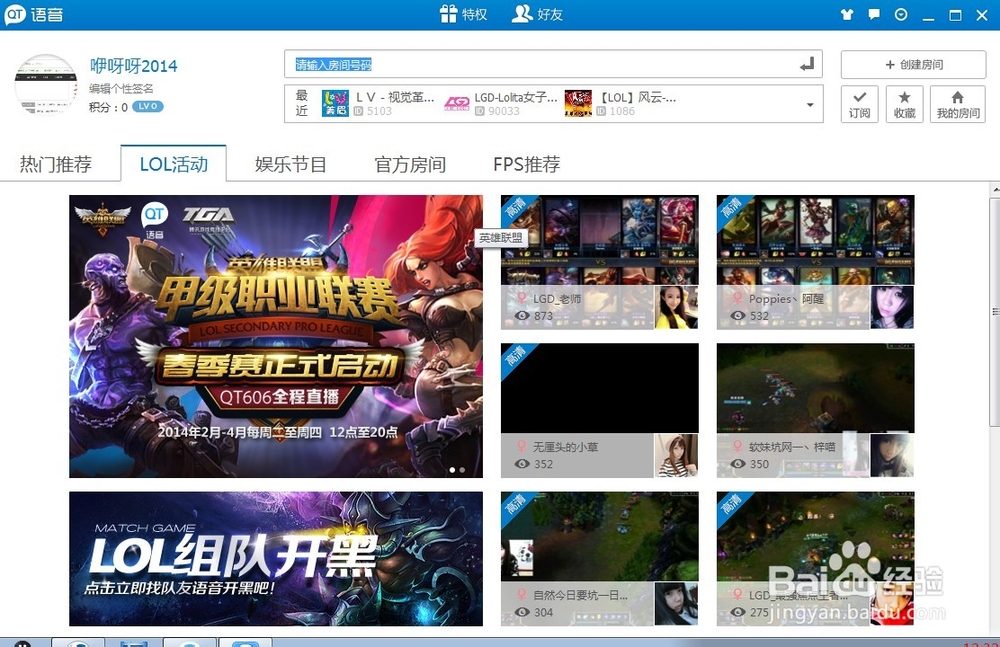Open the 官方房间 tab
Screen dimensions: 1000x647
pos(408,163)
